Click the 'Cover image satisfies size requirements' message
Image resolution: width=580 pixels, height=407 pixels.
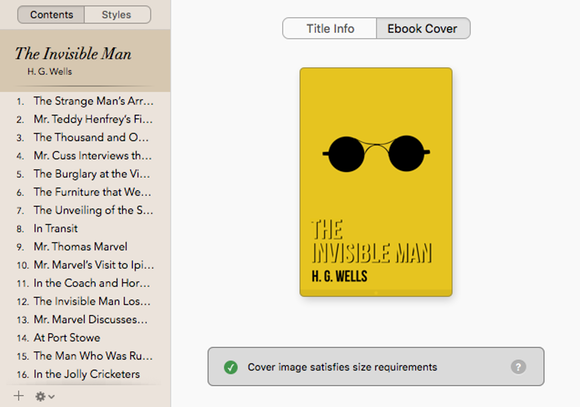[x=342, y=367]
